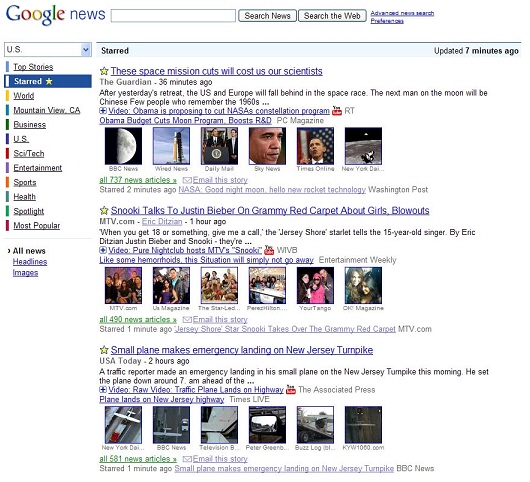Click the Search the Web button
This screenshot has height=482, width=530.
[x=332, y=16]
